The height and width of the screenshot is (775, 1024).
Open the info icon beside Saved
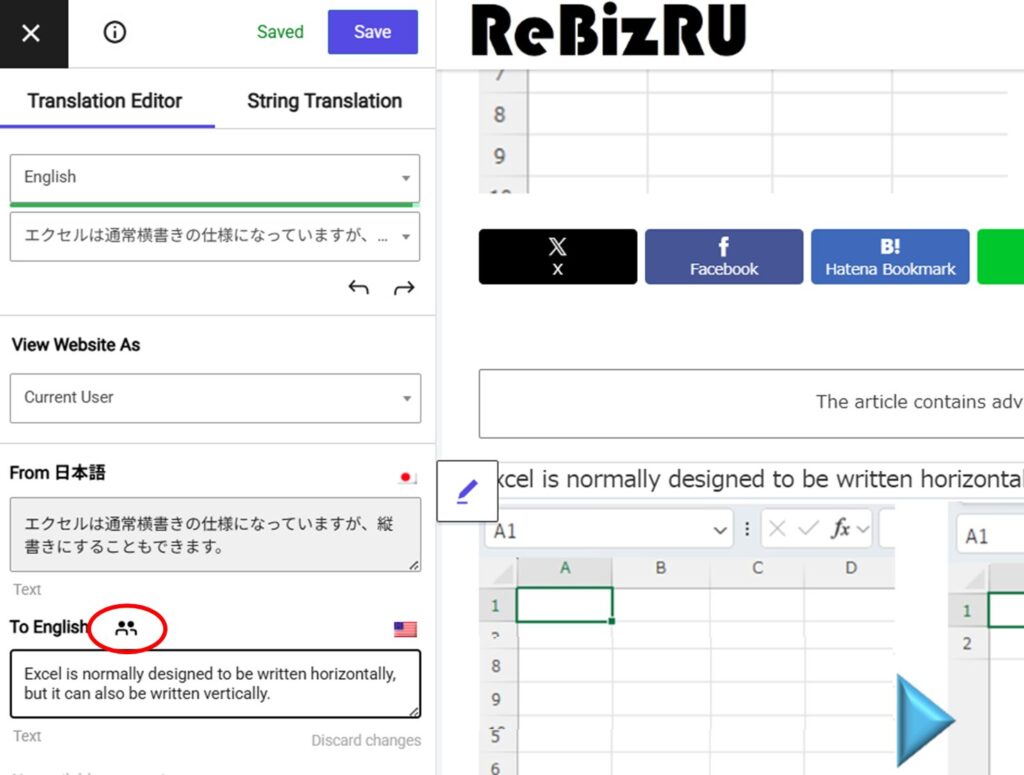pos(115,32)
